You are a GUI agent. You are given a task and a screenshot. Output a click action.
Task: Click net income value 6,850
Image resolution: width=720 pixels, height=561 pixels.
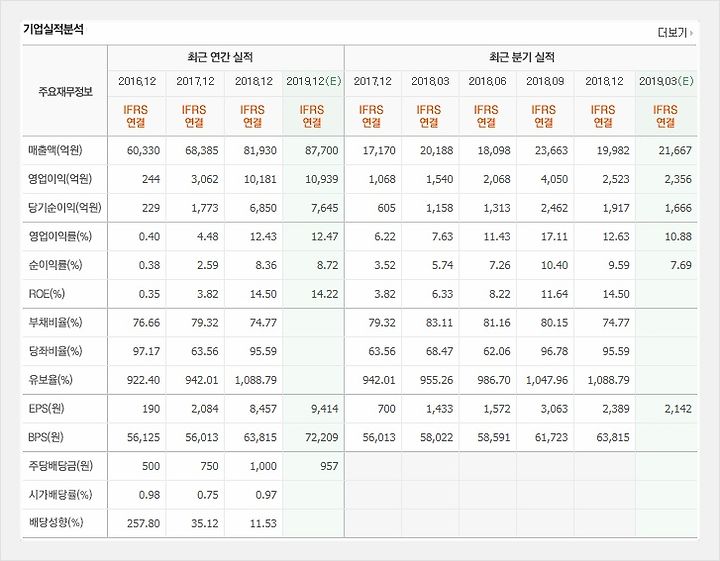[263, 208]
